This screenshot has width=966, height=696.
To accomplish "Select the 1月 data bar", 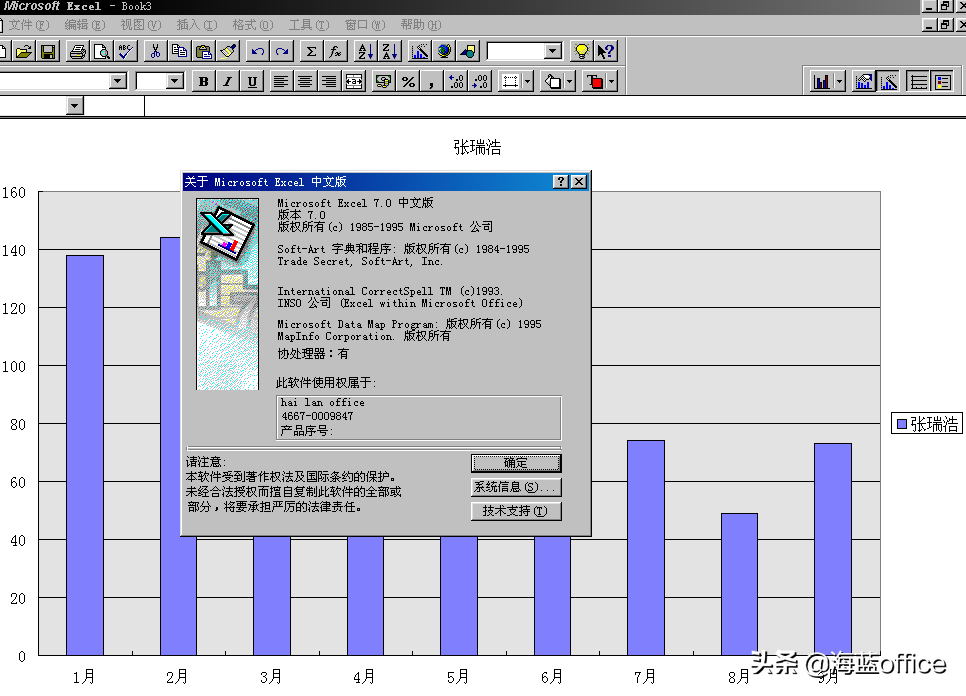I will tap(85, 455).
